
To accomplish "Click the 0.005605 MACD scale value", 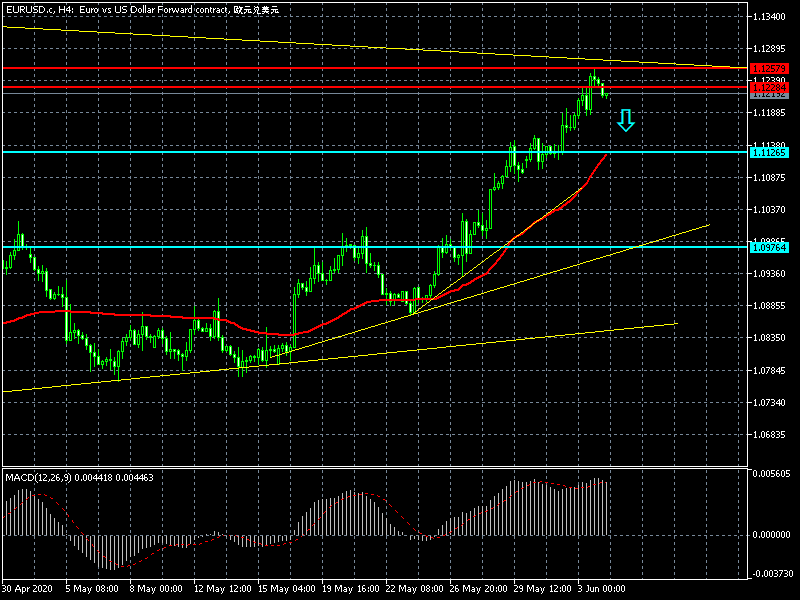I will click(771, 473).
